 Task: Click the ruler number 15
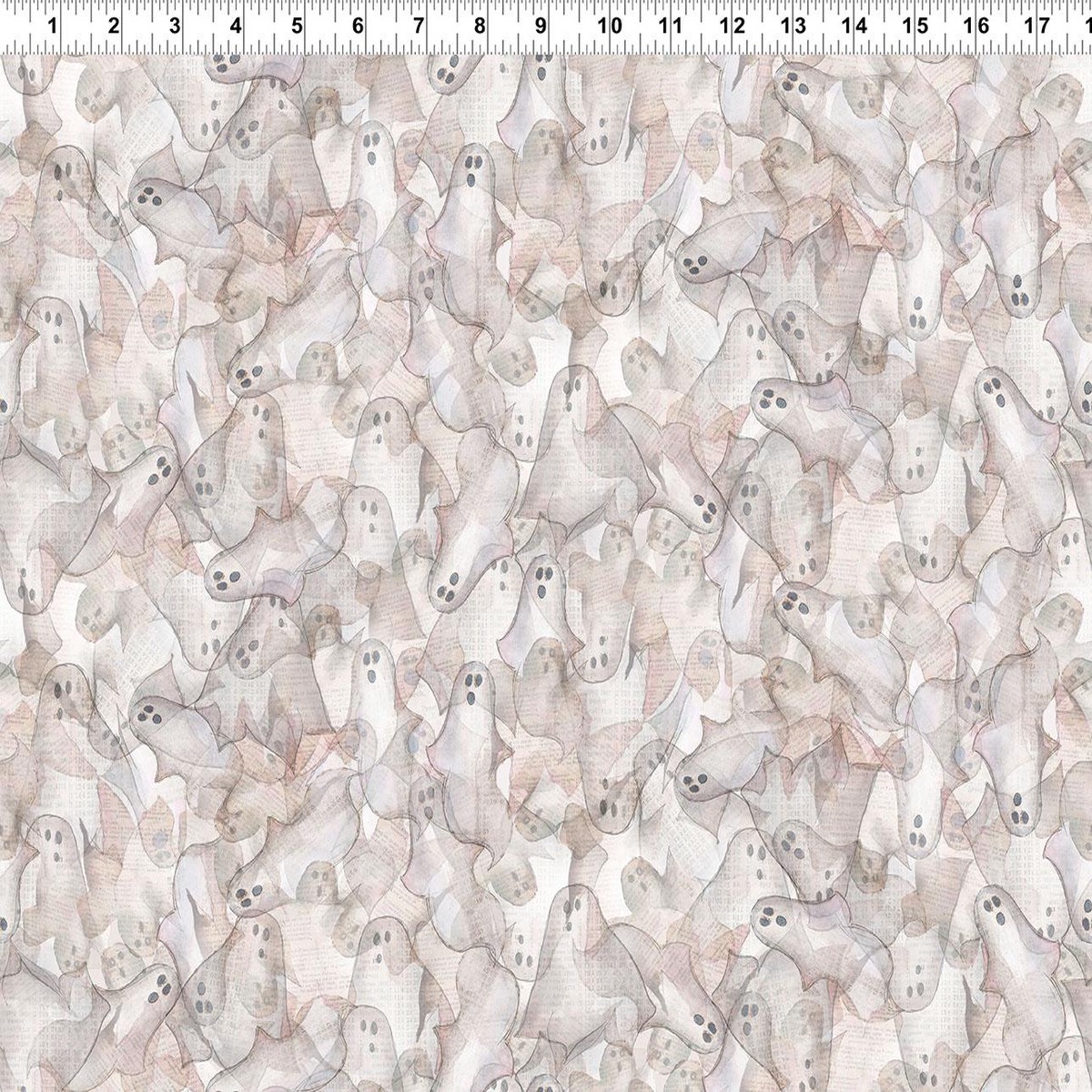[x=915, y=27]
